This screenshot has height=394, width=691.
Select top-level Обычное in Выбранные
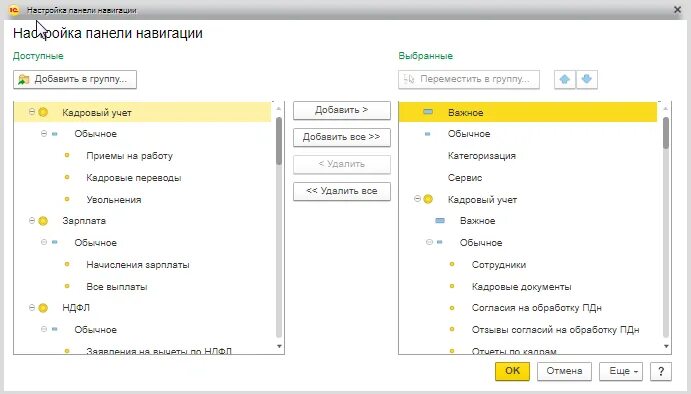469,134
